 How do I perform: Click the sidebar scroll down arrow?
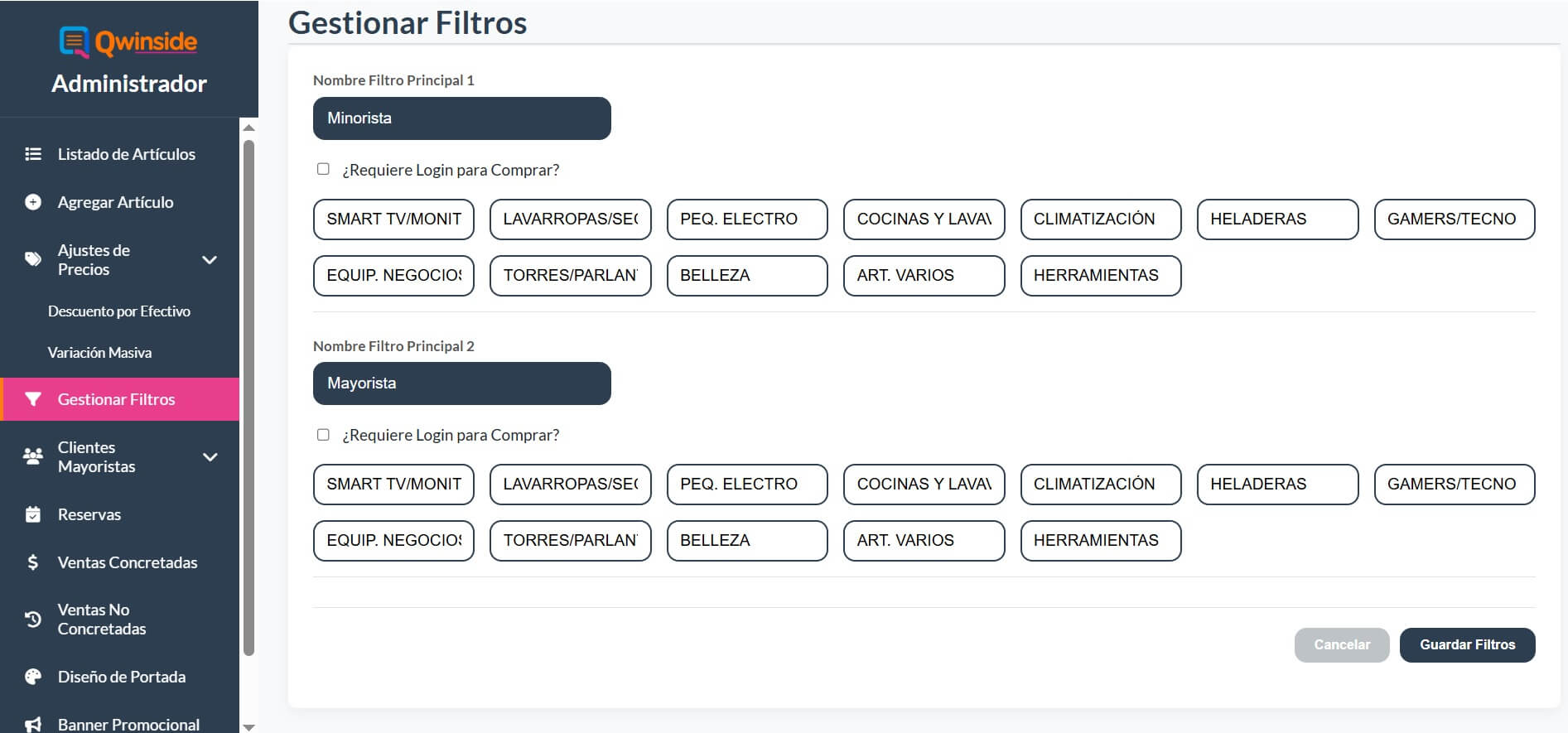pos(248,727)
